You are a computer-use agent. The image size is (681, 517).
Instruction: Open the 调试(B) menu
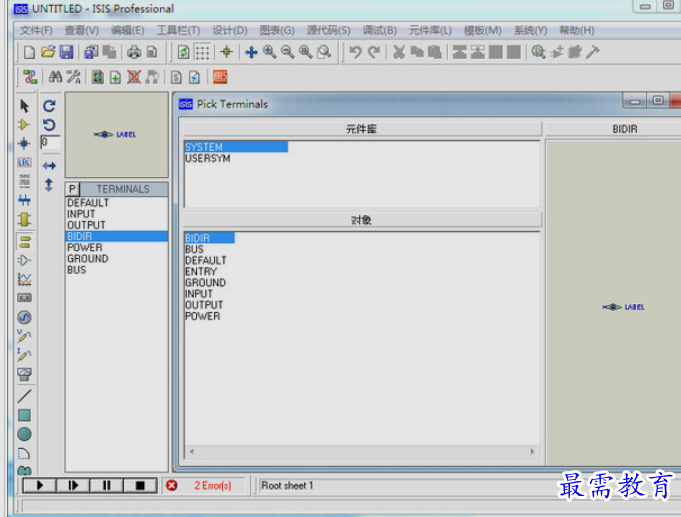(x=379, y=31)
